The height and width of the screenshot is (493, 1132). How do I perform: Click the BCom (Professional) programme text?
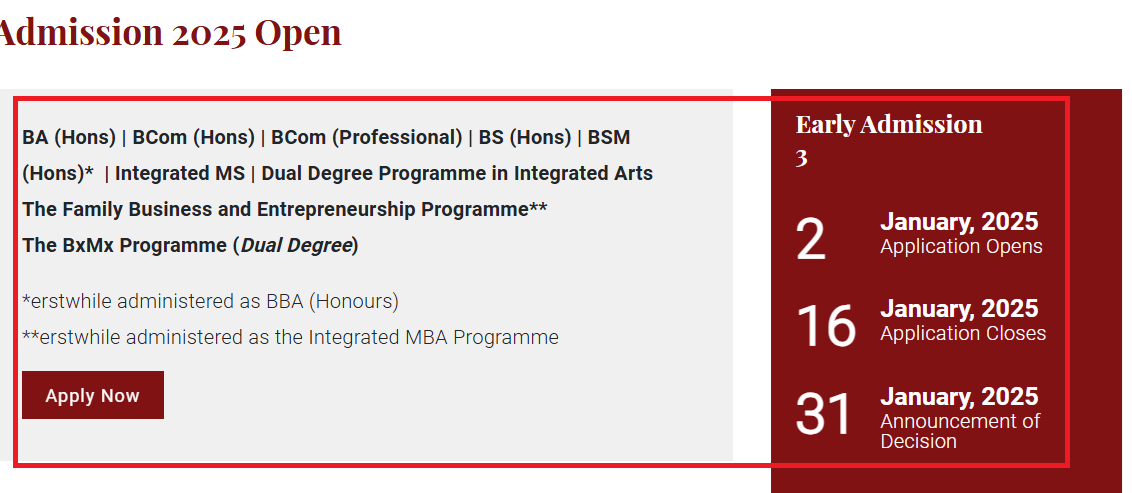[x=367, y=137]
